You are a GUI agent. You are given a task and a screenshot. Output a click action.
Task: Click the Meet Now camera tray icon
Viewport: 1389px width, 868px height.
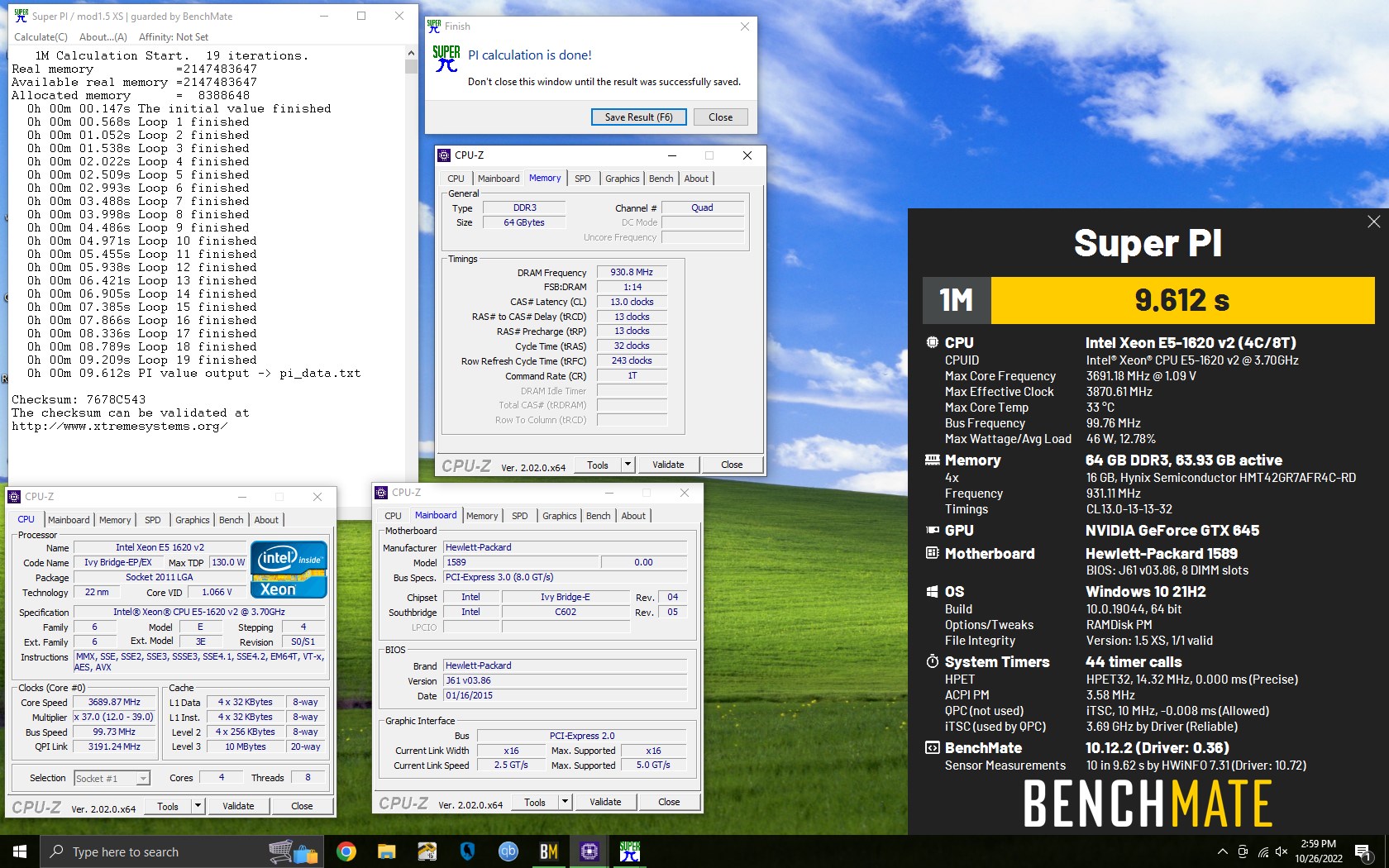(1243, 851)
